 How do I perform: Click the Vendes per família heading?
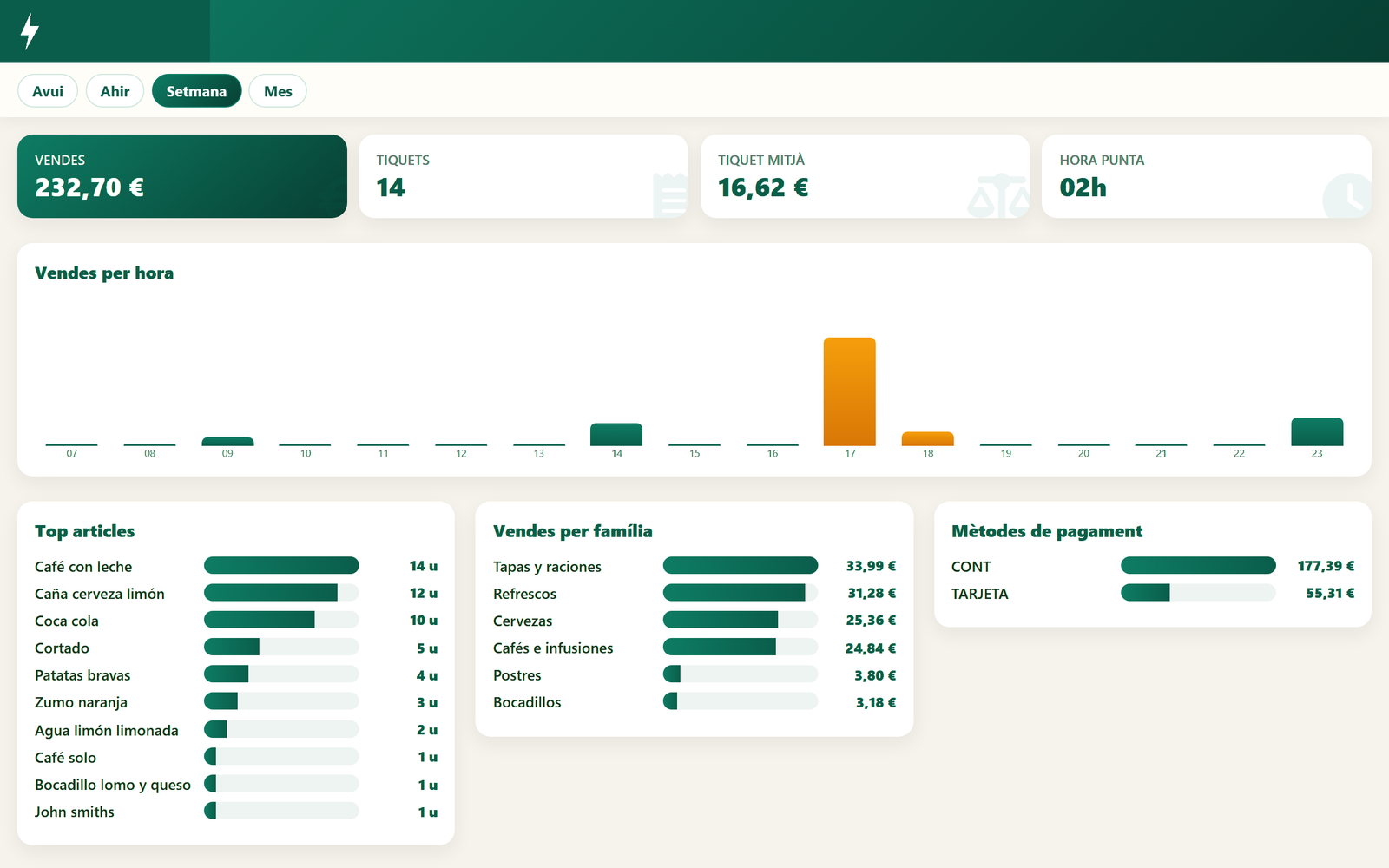point(573,531)
